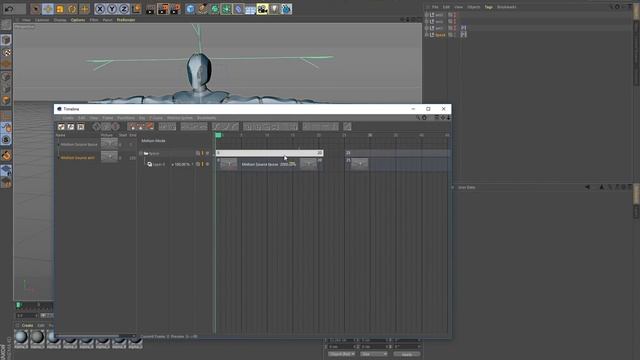Open the green generators icon
The width and height of the screenshot is (640, 360).
[214, 9]
